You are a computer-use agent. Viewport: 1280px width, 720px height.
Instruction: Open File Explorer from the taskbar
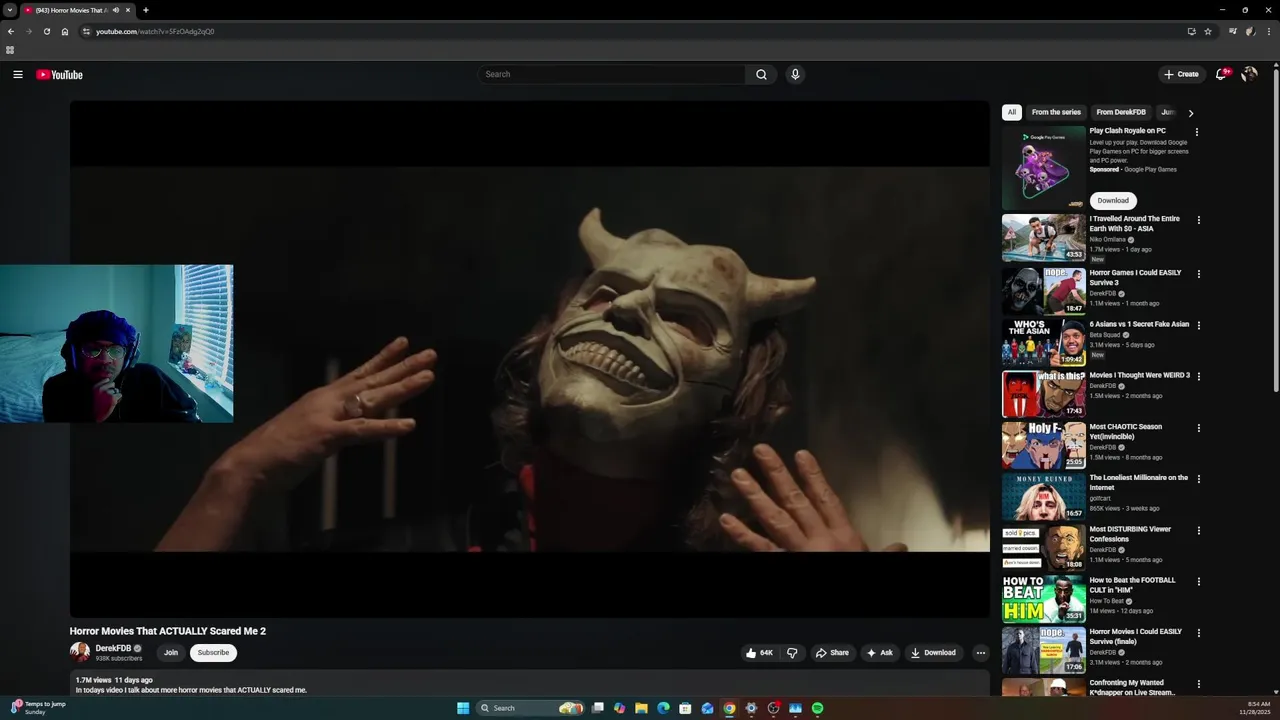pyautogui.click(x=641, y=708)
